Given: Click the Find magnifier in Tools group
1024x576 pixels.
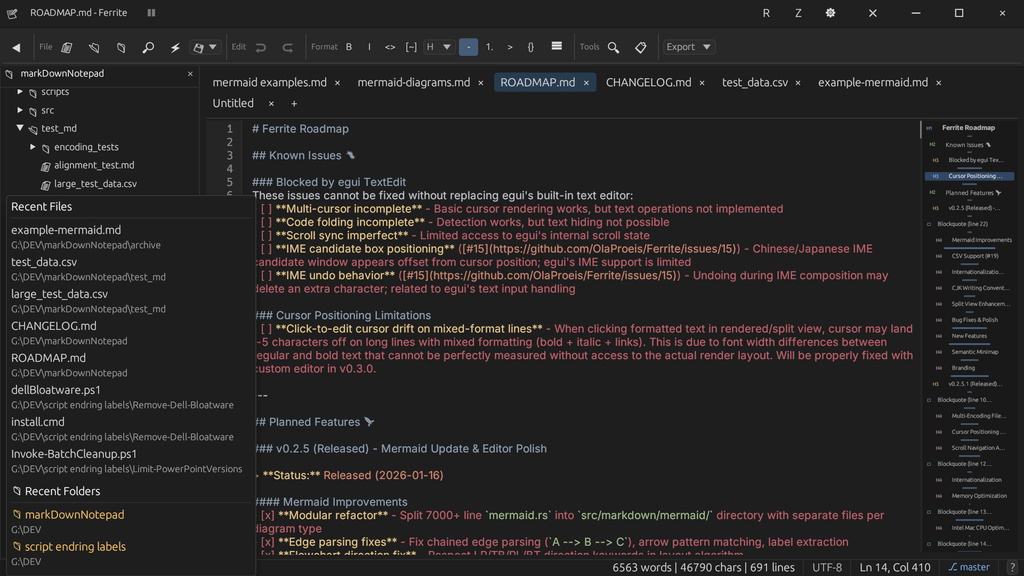Looking at the screenshot, I should pyautogui.click(x=613, y=47).
